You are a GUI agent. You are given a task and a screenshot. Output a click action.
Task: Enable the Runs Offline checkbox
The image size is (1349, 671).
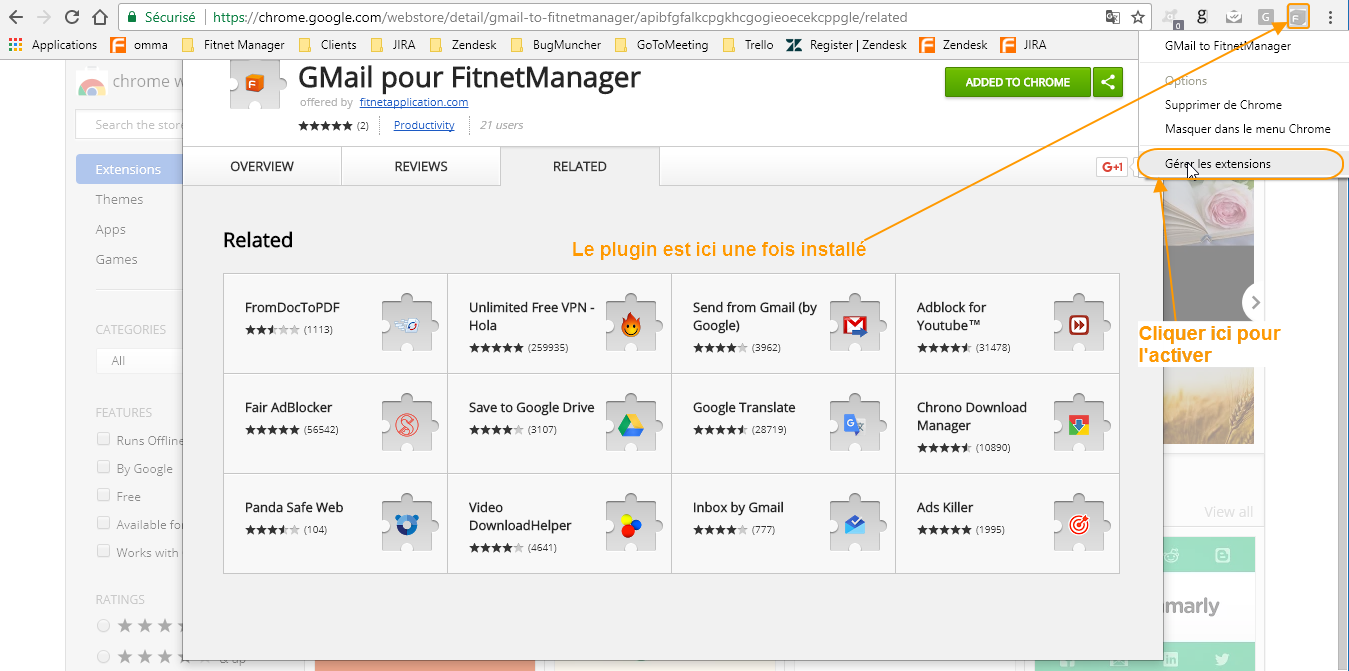click(x=103, y=439)
